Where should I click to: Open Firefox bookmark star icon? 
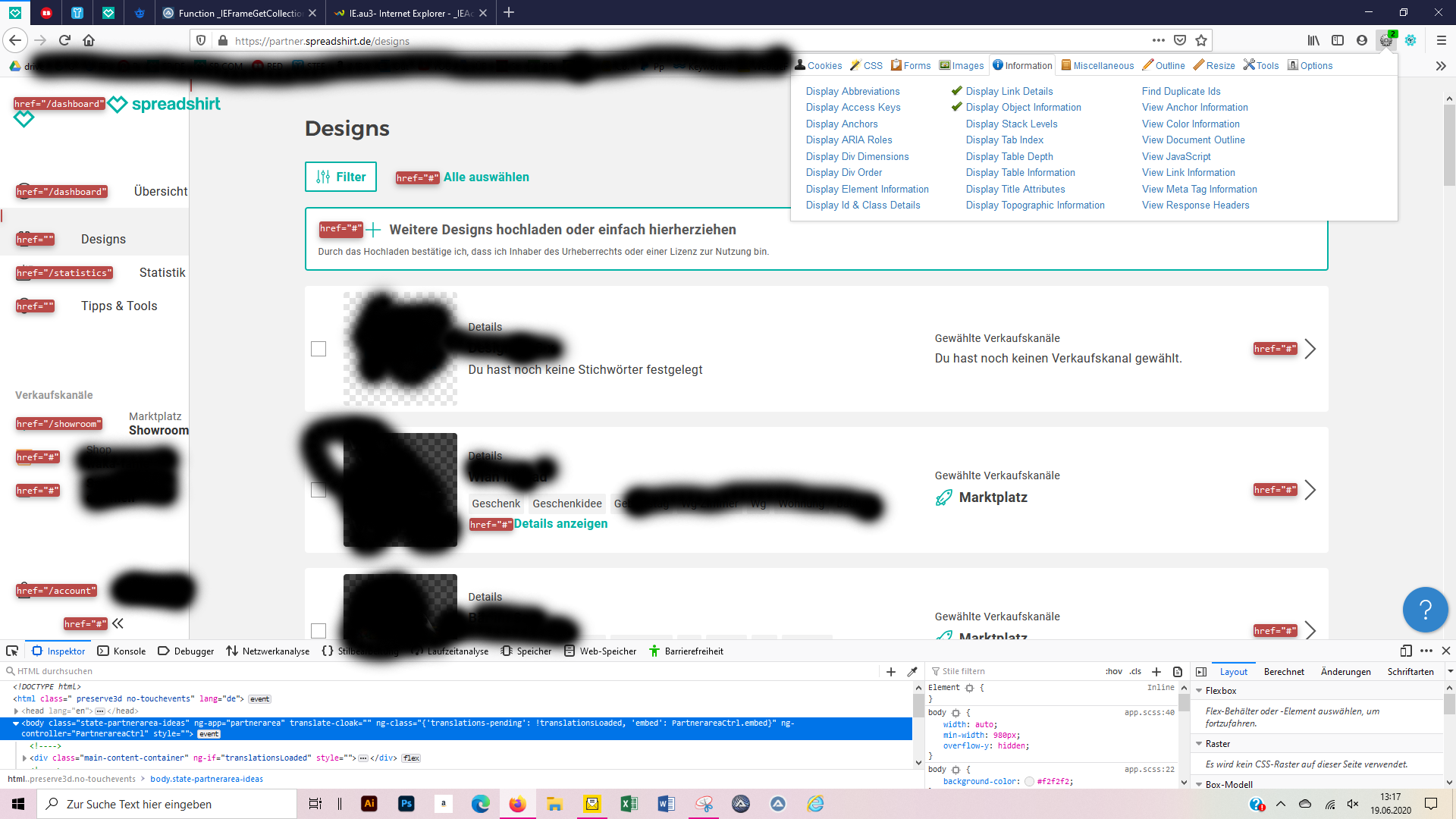point(1201,40)
